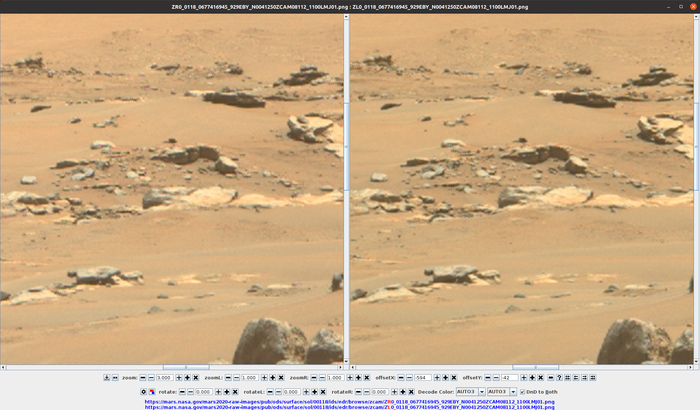Click the rotate value field
Screen dimensions: 700x410
[204, 392]
